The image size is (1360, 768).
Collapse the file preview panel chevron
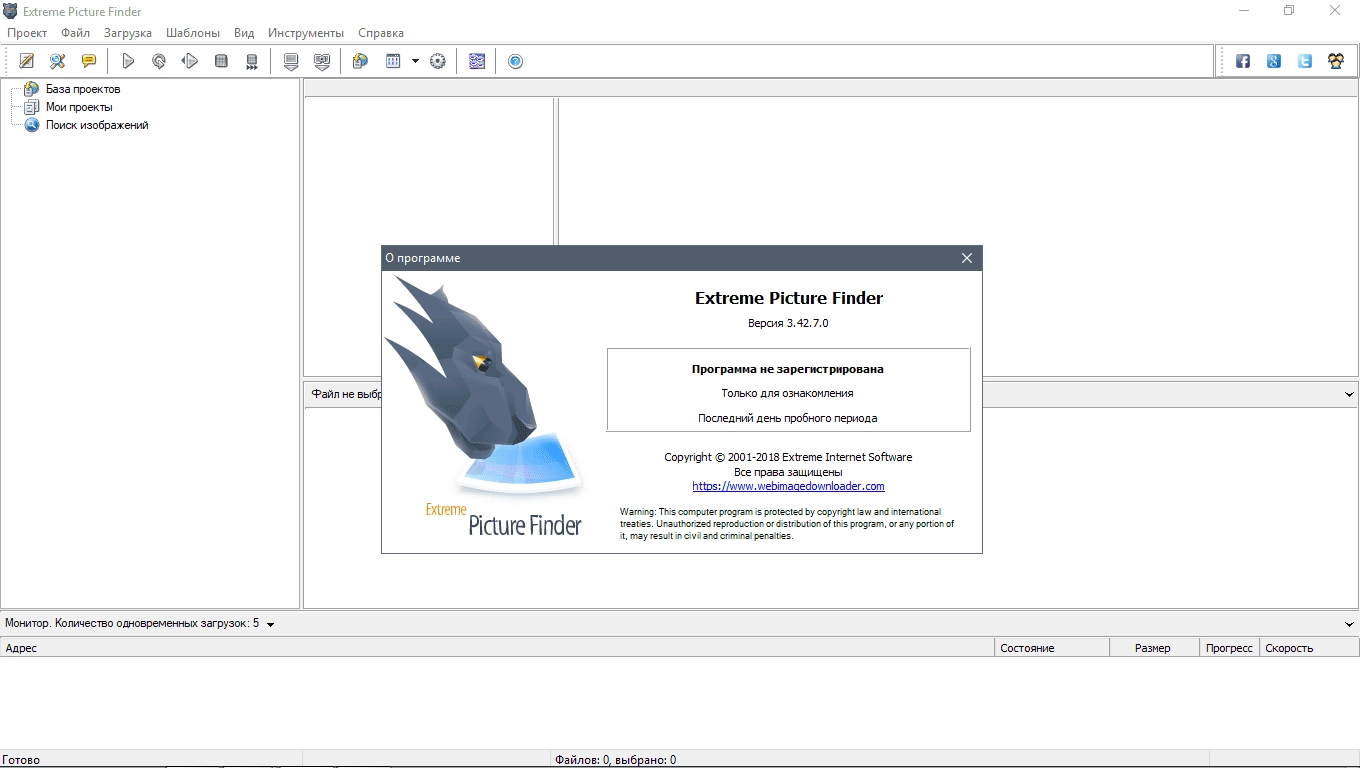click(1349, 395)
